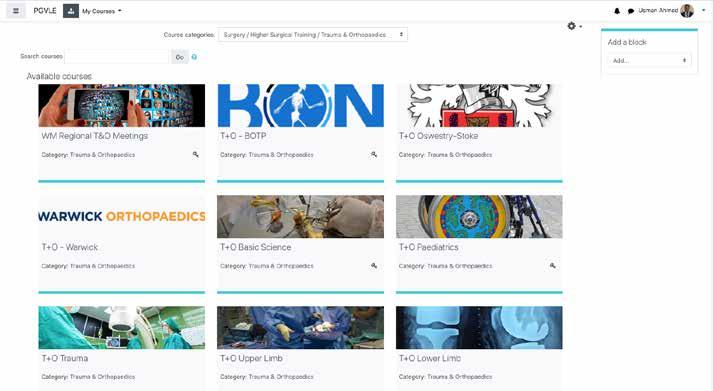Viewport: 713px width, 391px height.
Task: Click the BON skeleton logo thumbnail
Action: pos(301,105)
